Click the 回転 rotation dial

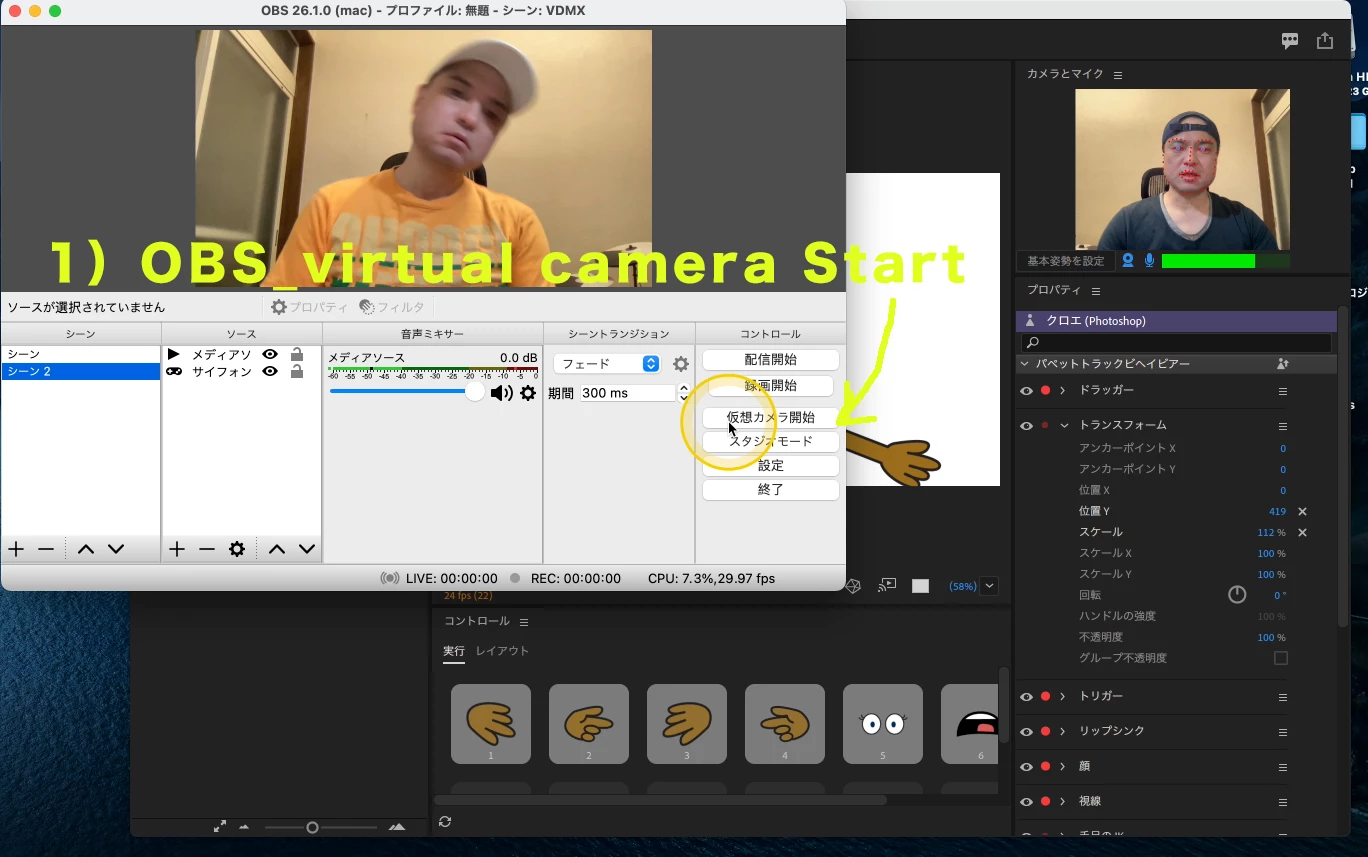[1237, 595]
